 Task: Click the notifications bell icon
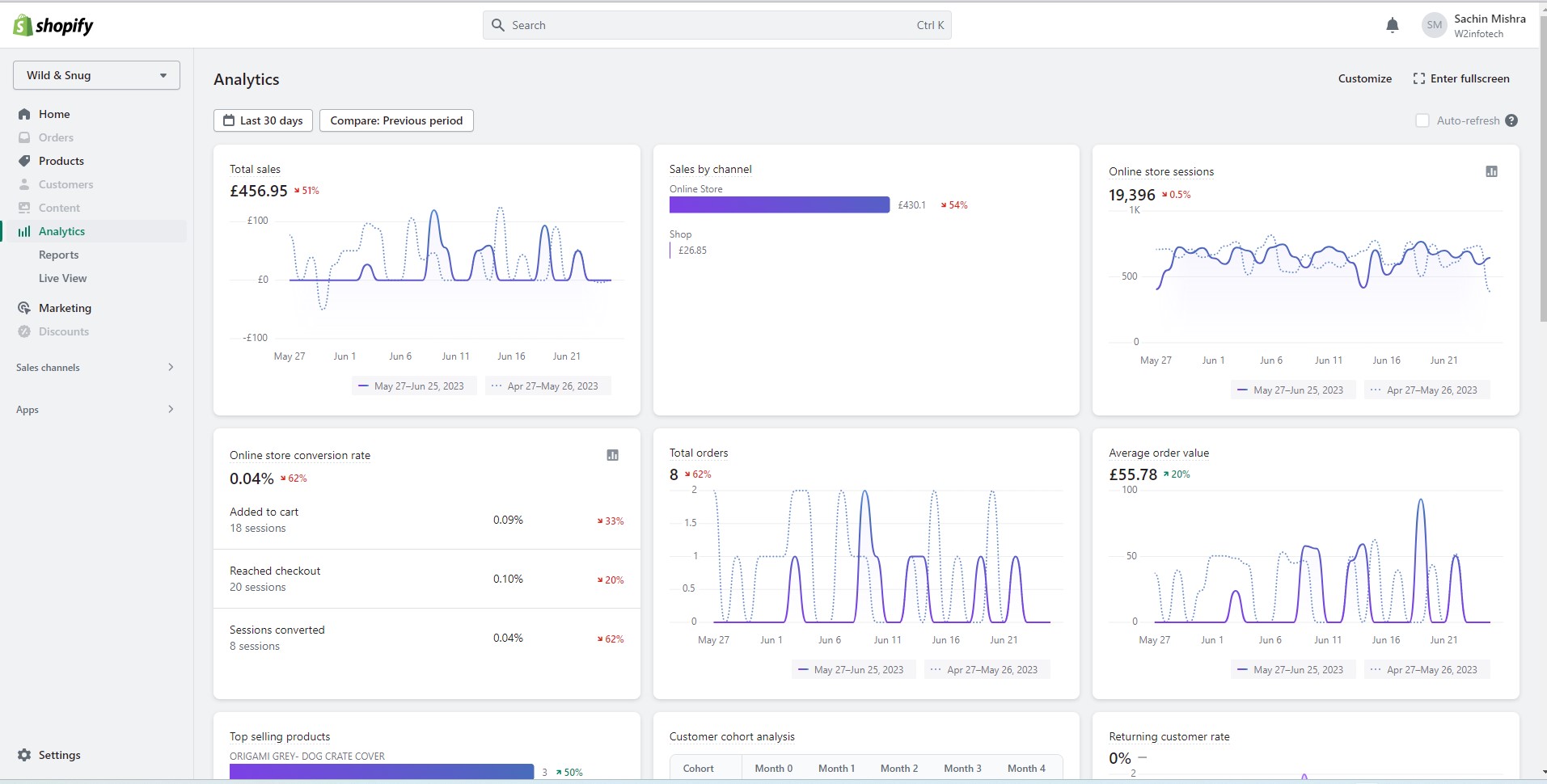1392,26
